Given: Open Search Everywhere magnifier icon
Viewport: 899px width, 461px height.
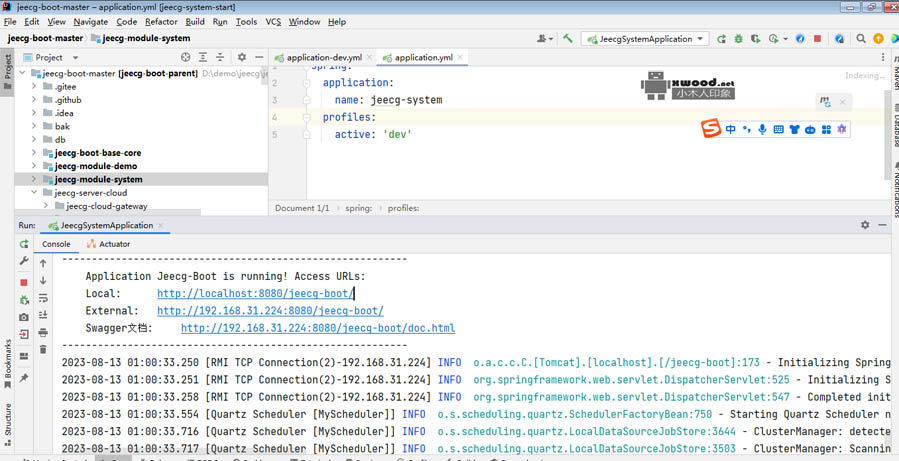Looking at the screenshot, I should click(x=861, y=38).
